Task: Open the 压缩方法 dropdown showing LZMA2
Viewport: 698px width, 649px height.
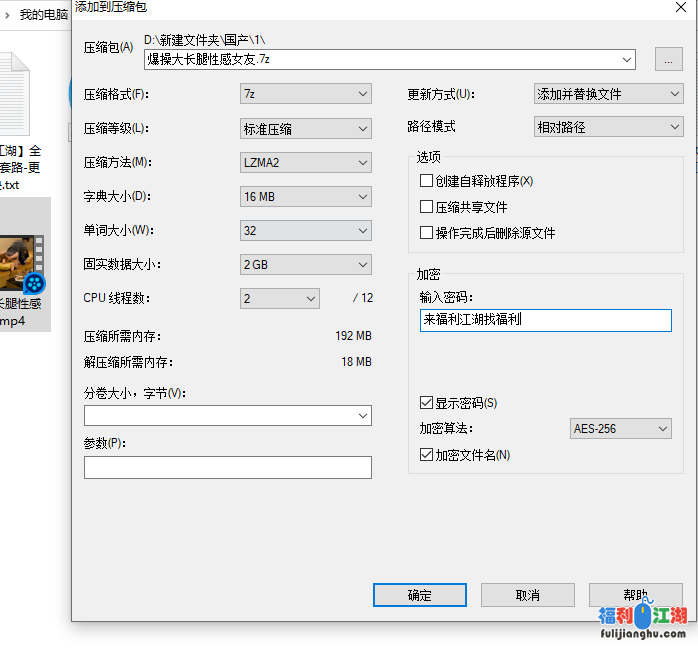Action: click(x=306, y=163)
